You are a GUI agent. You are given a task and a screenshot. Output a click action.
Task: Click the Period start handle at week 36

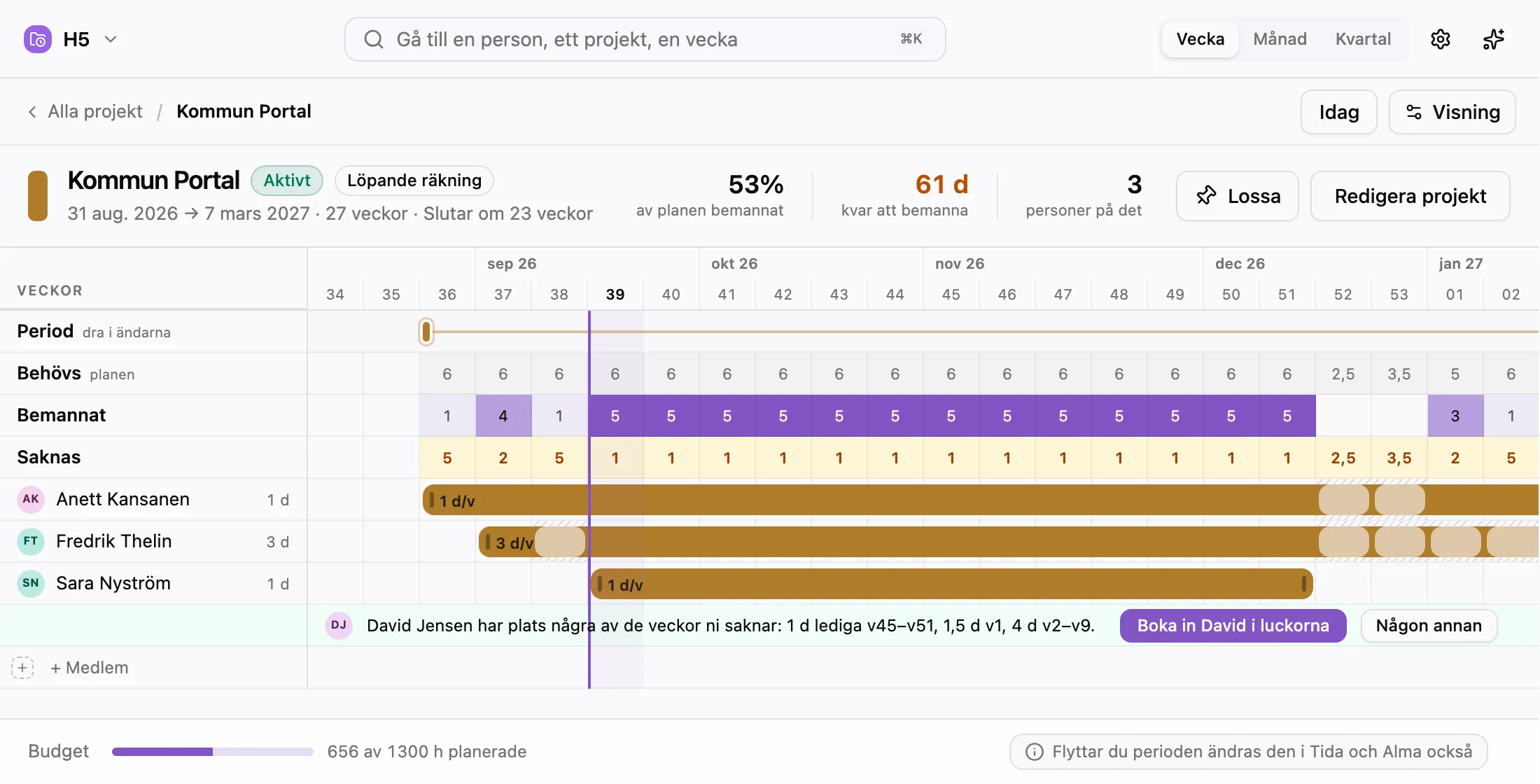point(426,332)
